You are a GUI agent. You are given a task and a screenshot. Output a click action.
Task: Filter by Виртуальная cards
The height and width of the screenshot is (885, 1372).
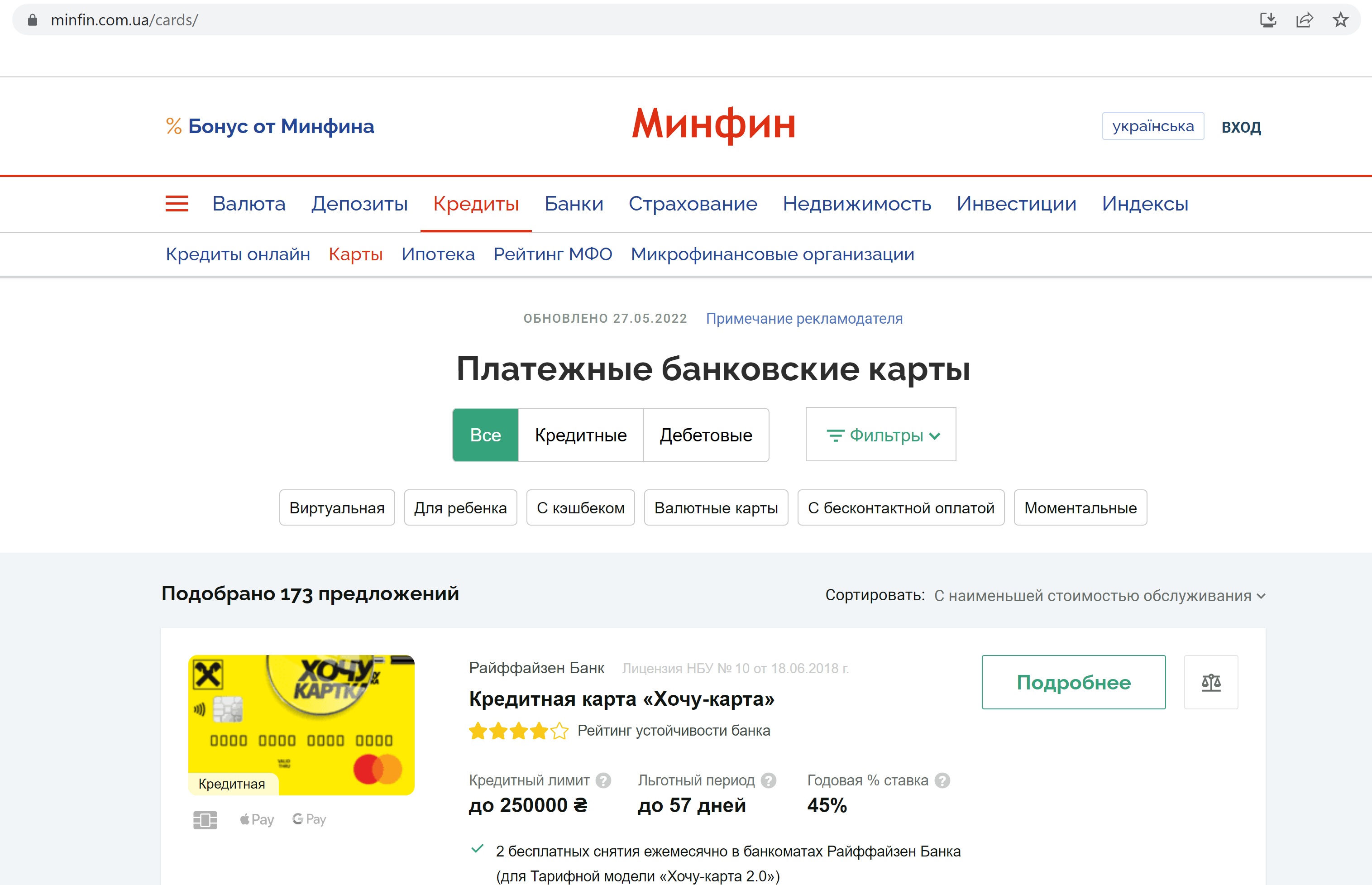click(x=337, y=507)
